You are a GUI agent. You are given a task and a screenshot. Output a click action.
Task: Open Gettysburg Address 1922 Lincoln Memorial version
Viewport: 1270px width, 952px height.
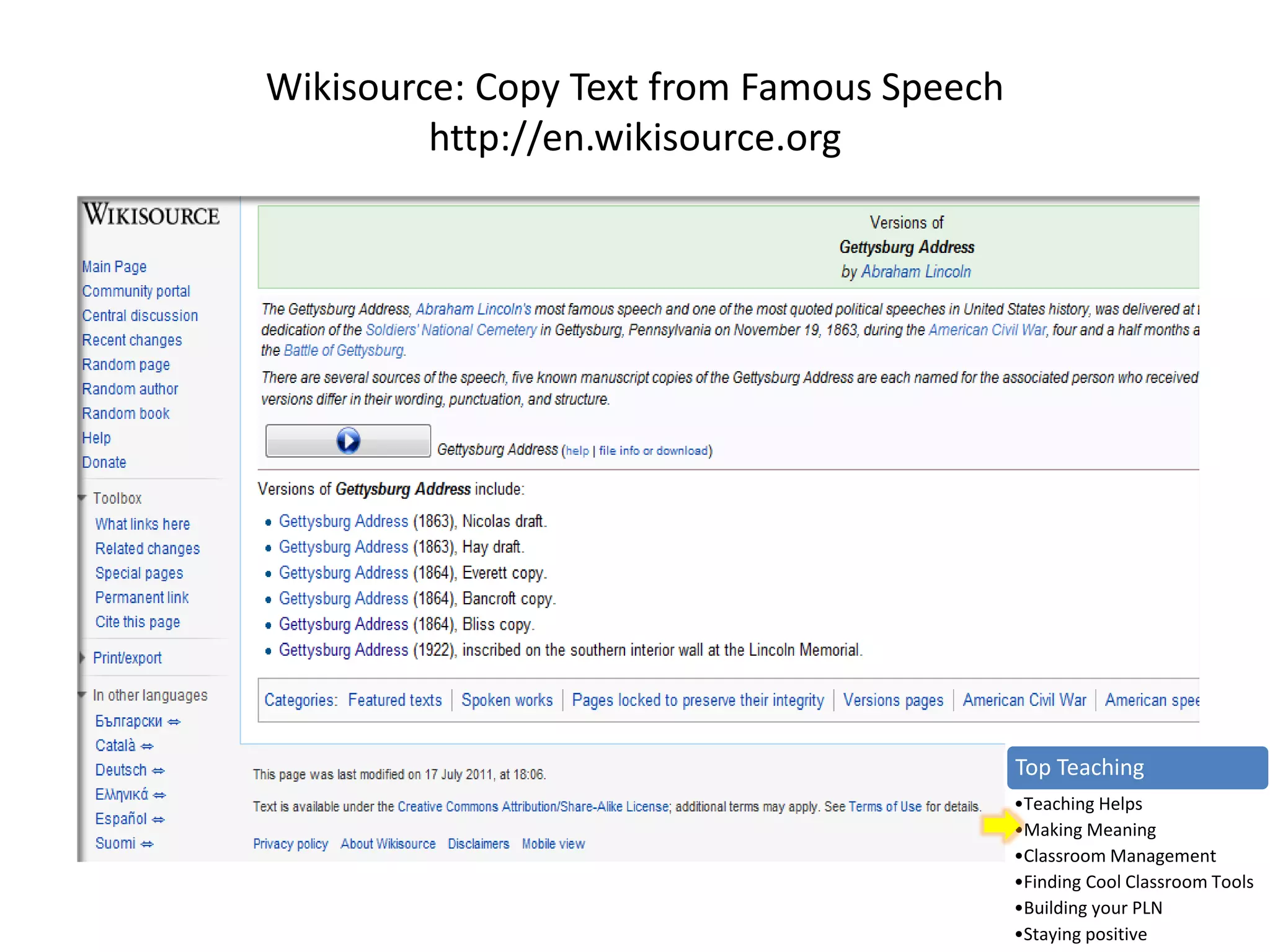coord(344,650)
